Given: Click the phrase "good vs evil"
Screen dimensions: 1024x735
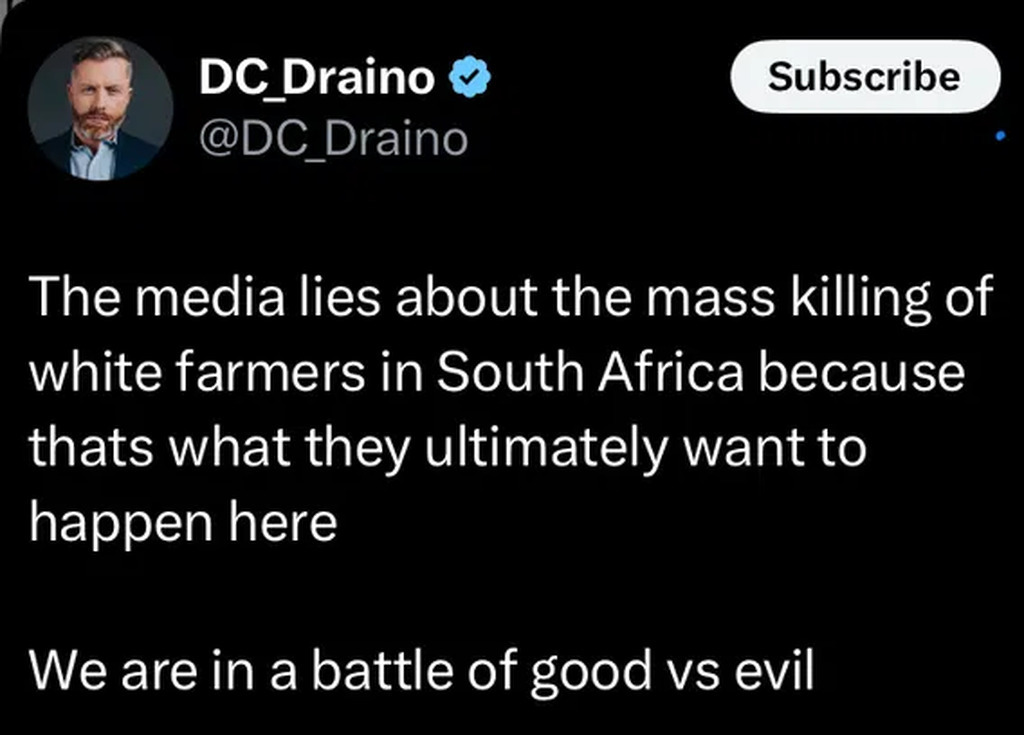Looking at the screenshot, I should click(672, 669).
